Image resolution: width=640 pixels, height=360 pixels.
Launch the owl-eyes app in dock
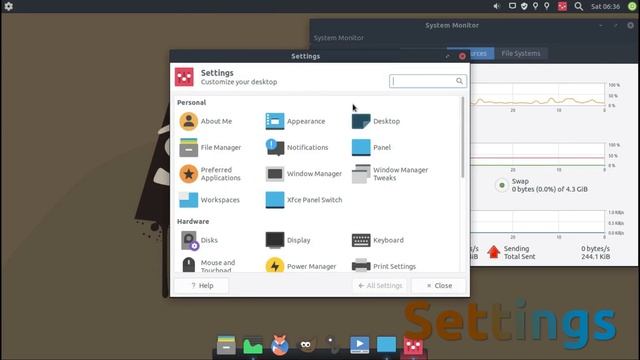pos(306,345)
